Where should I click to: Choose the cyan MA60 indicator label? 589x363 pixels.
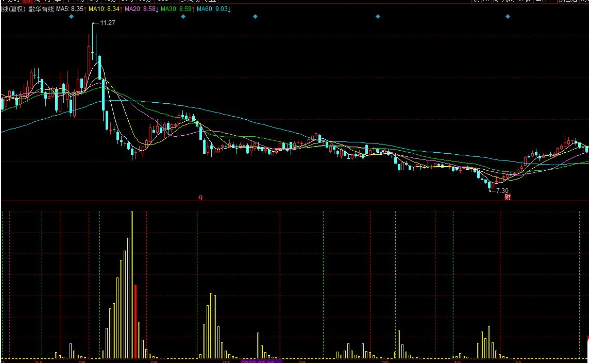212,8
